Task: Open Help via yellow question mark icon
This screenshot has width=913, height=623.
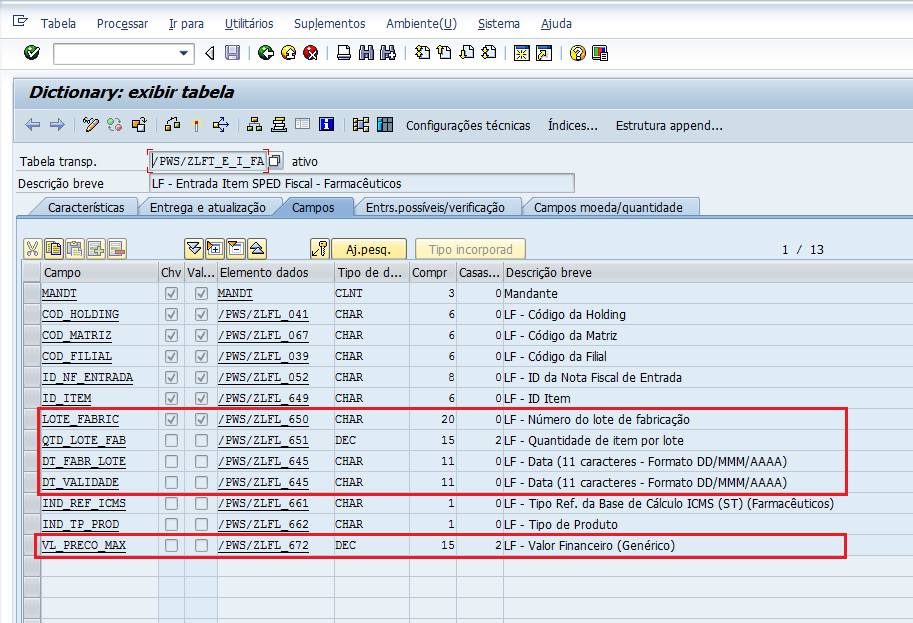Action: click(577, 53)
